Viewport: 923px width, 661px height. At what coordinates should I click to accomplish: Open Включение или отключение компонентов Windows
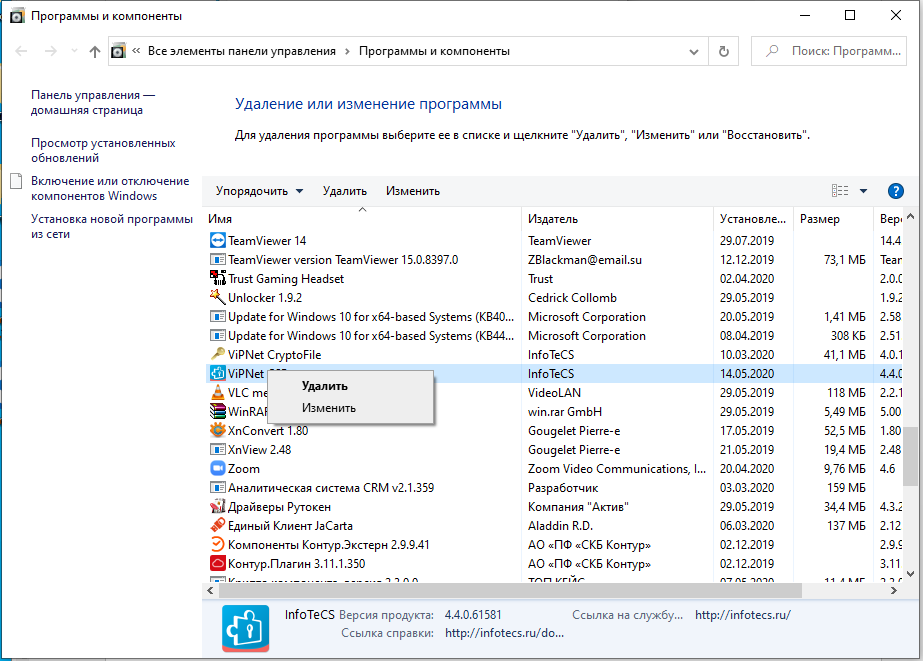pos(109,188)
